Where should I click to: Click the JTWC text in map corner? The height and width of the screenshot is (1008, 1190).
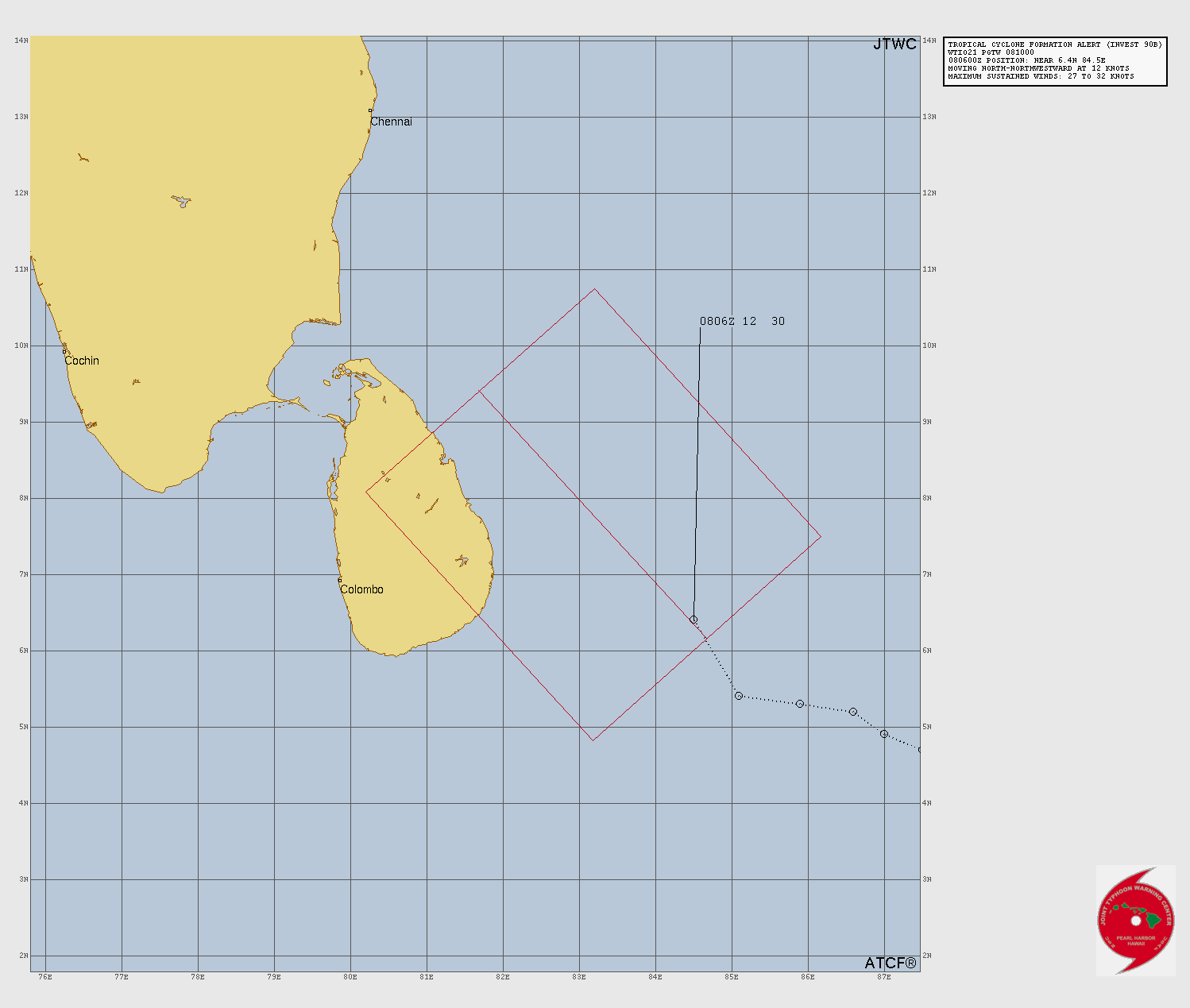[894, 44]
